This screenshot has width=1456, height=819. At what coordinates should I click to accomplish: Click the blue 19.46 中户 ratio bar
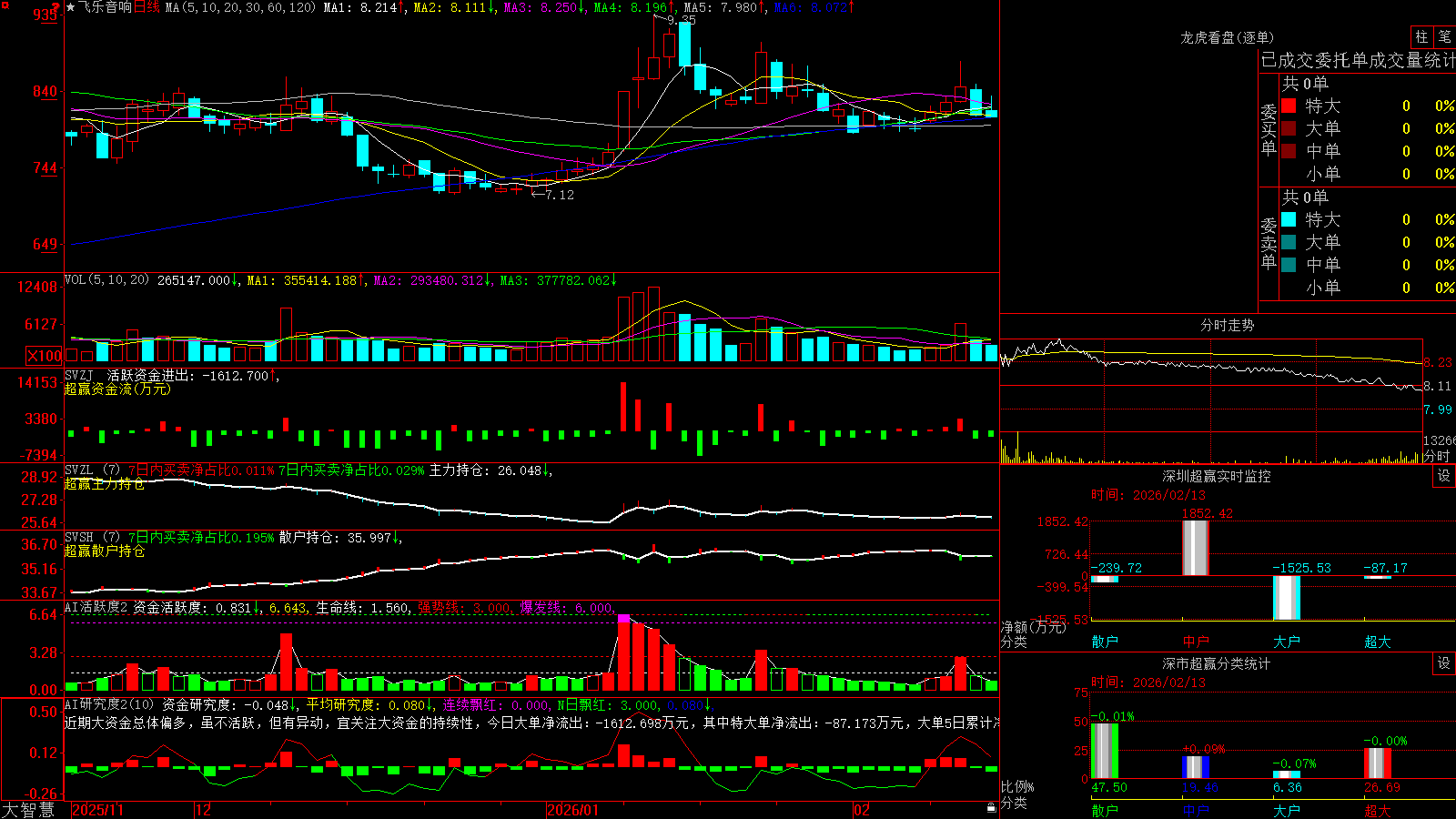(x=1196, y=767)
